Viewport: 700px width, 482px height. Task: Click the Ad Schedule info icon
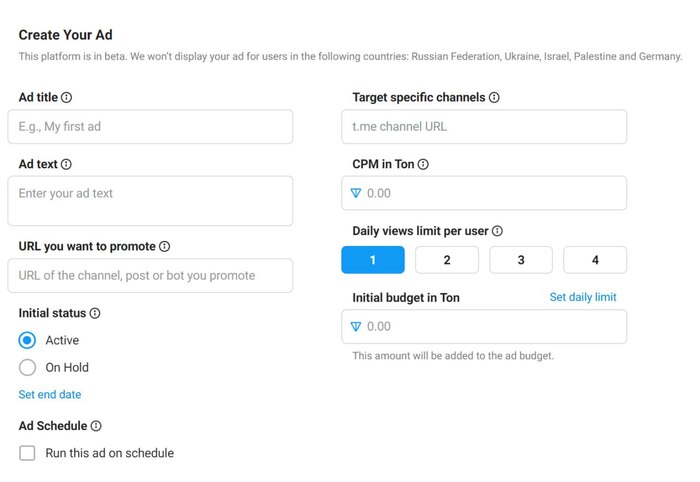click(96, 426)
